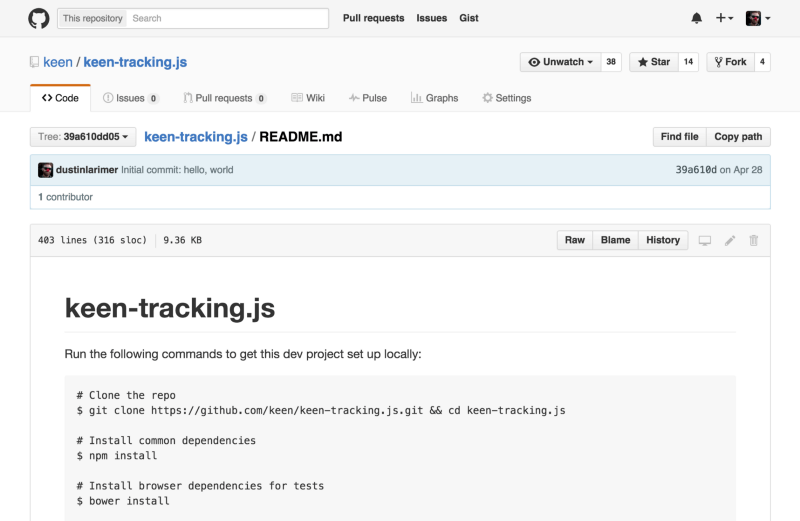Screen dimensions: 800x521
Task: Click keen-tracking.js in the file breadcrumb
Action: (x=196, y=137)
